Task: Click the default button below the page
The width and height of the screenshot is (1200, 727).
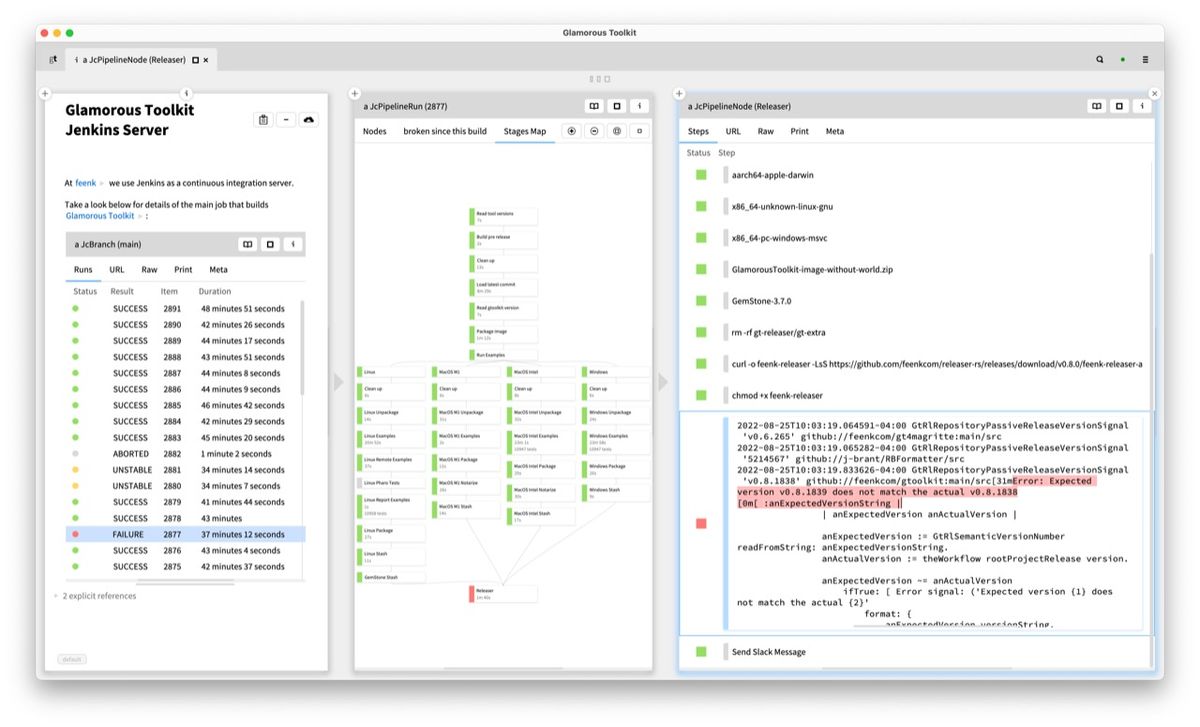Action: [x=72, y=659]
